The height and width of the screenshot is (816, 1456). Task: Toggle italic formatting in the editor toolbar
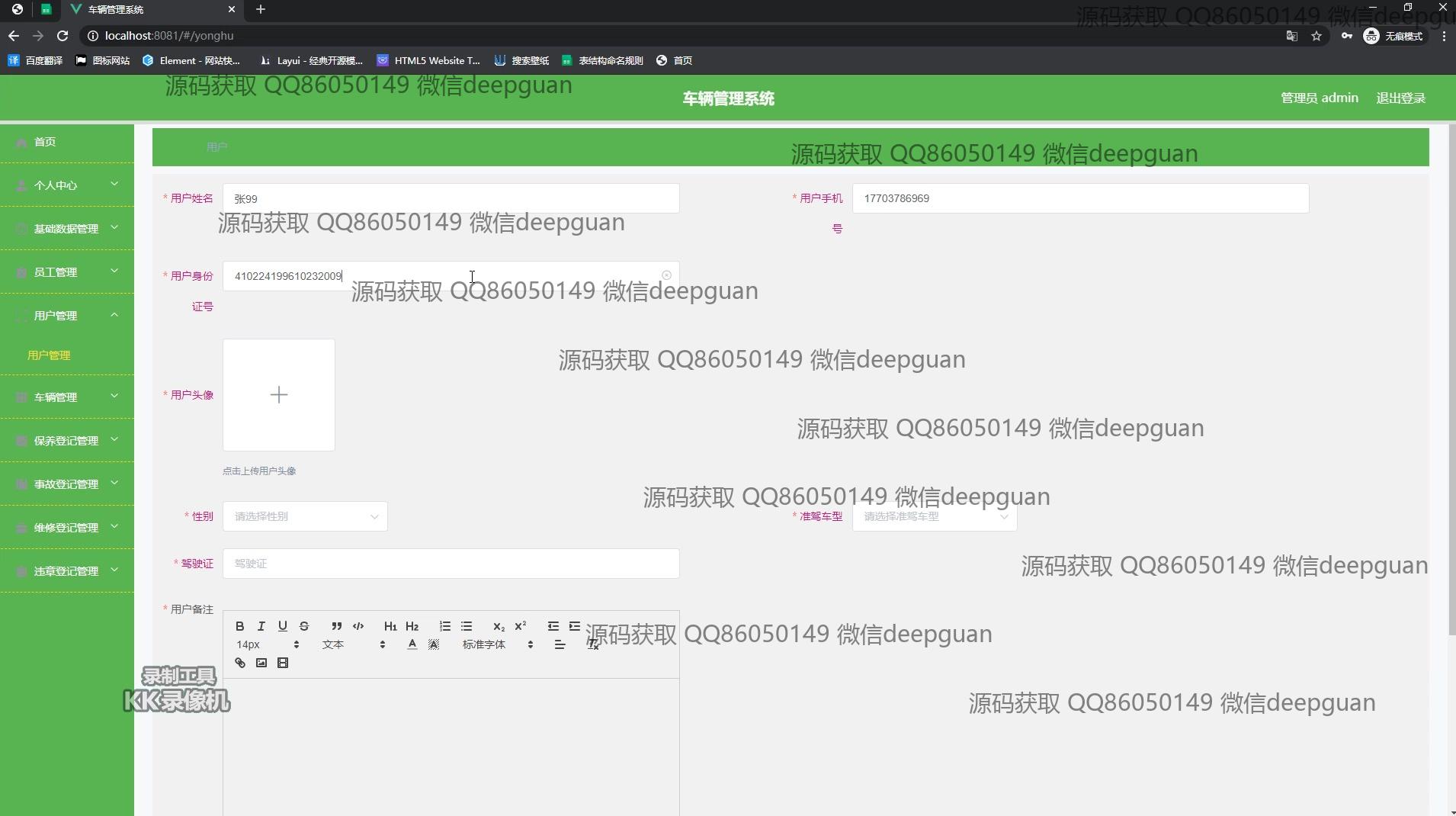pos(261,626)
